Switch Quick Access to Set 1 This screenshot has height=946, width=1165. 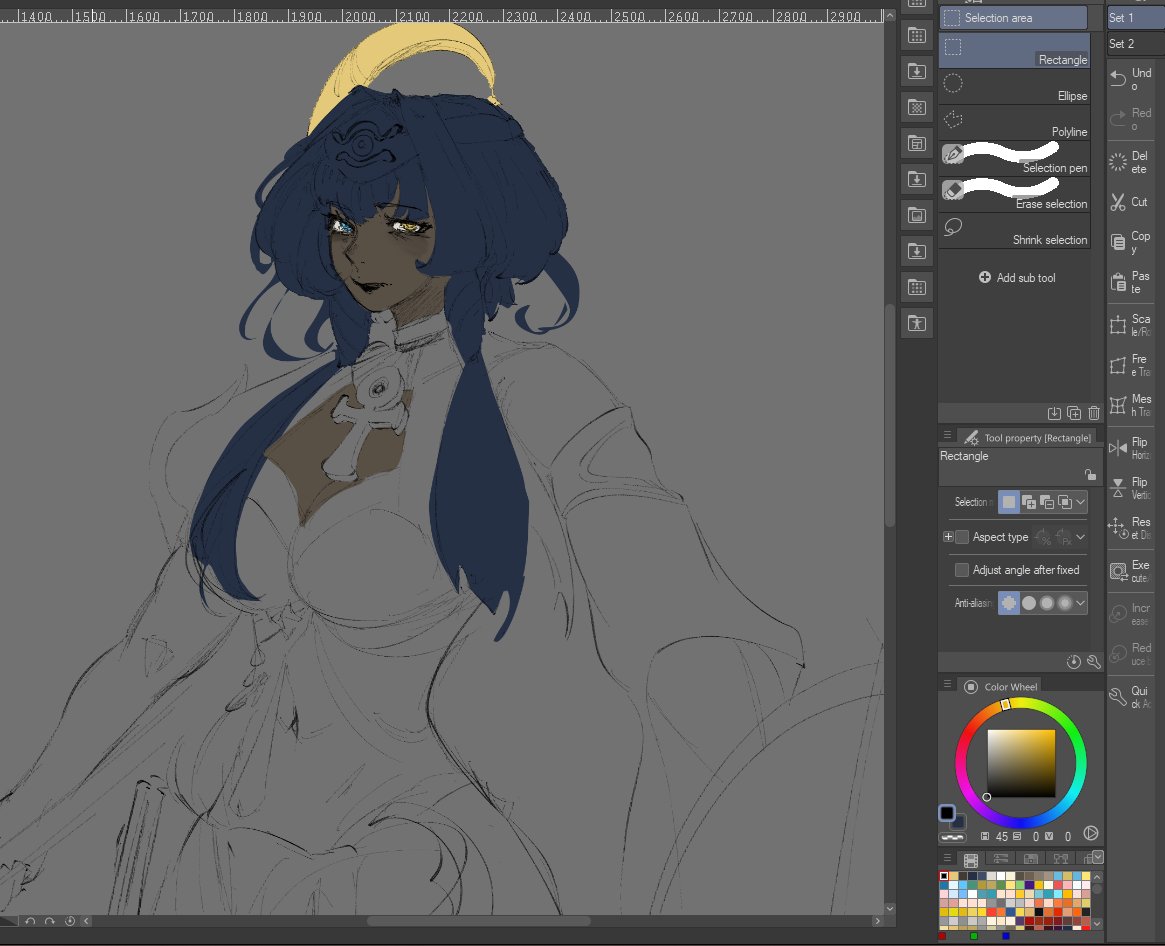(x=1135, y=17)
